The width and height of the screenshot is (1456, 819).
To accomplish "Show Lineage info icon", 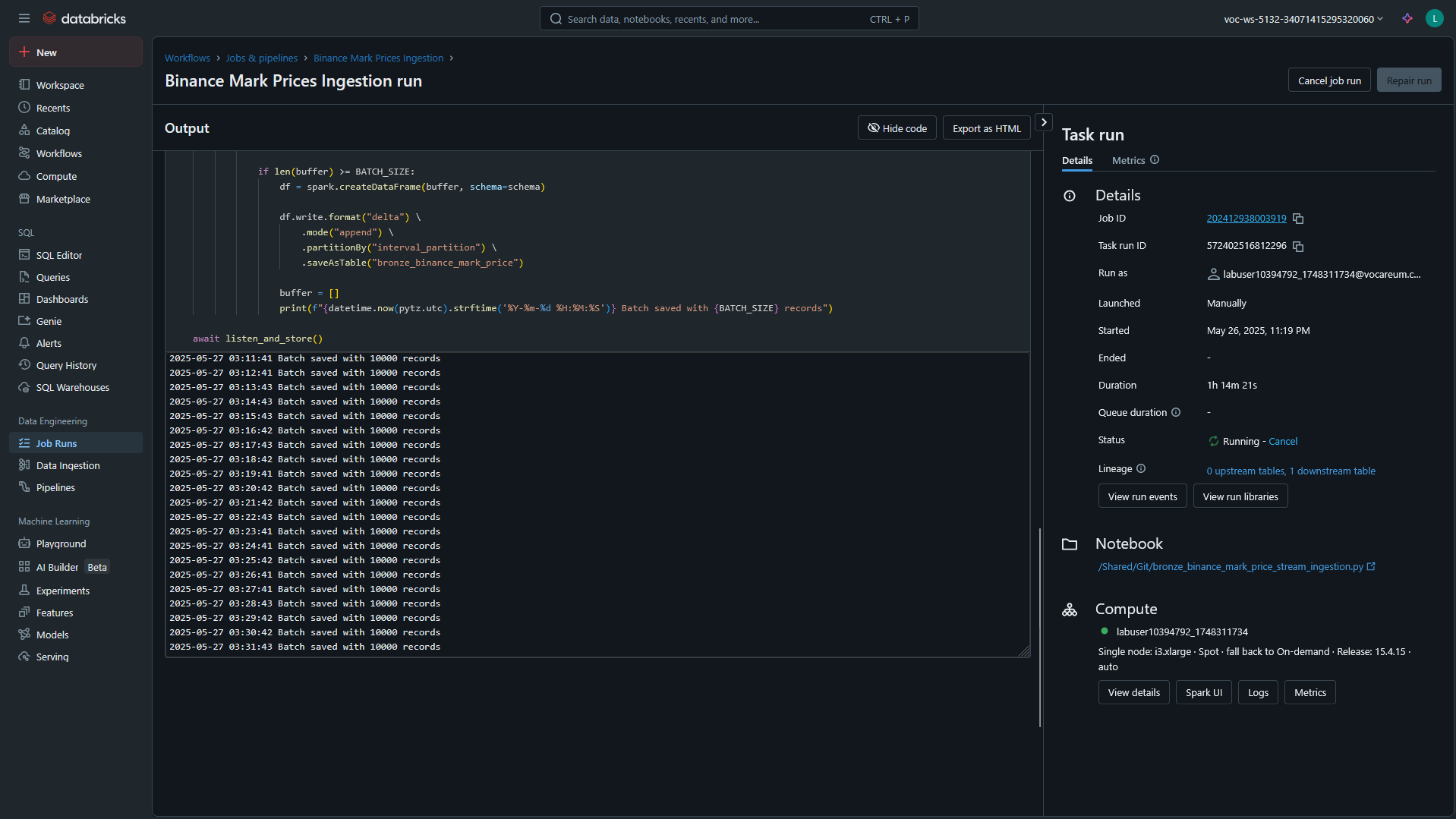I will pos(1141,469).
